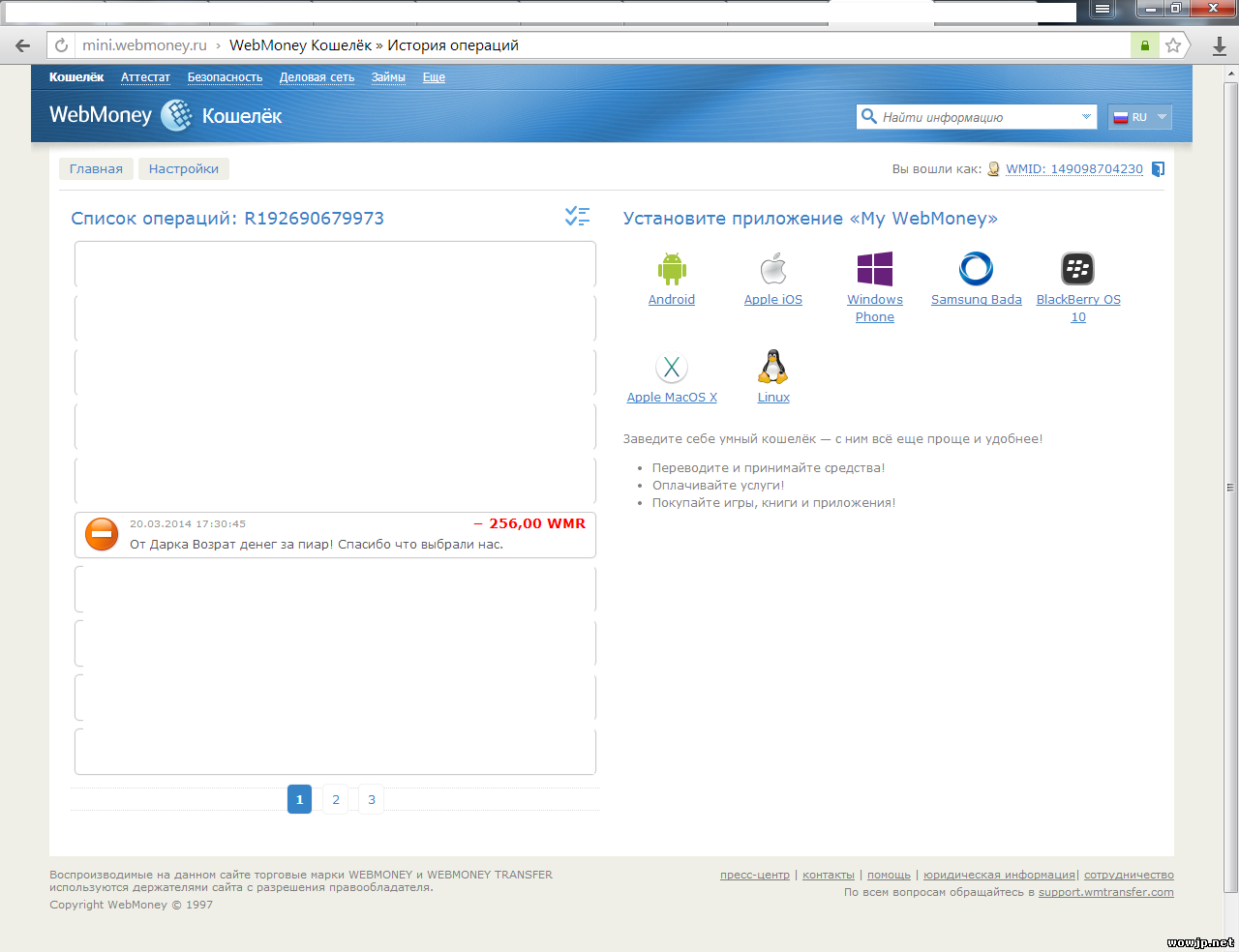This screenshot has height=952, width=1239.
Task: Open the RU language dropdown
Action: click(x=1140, y=117)
